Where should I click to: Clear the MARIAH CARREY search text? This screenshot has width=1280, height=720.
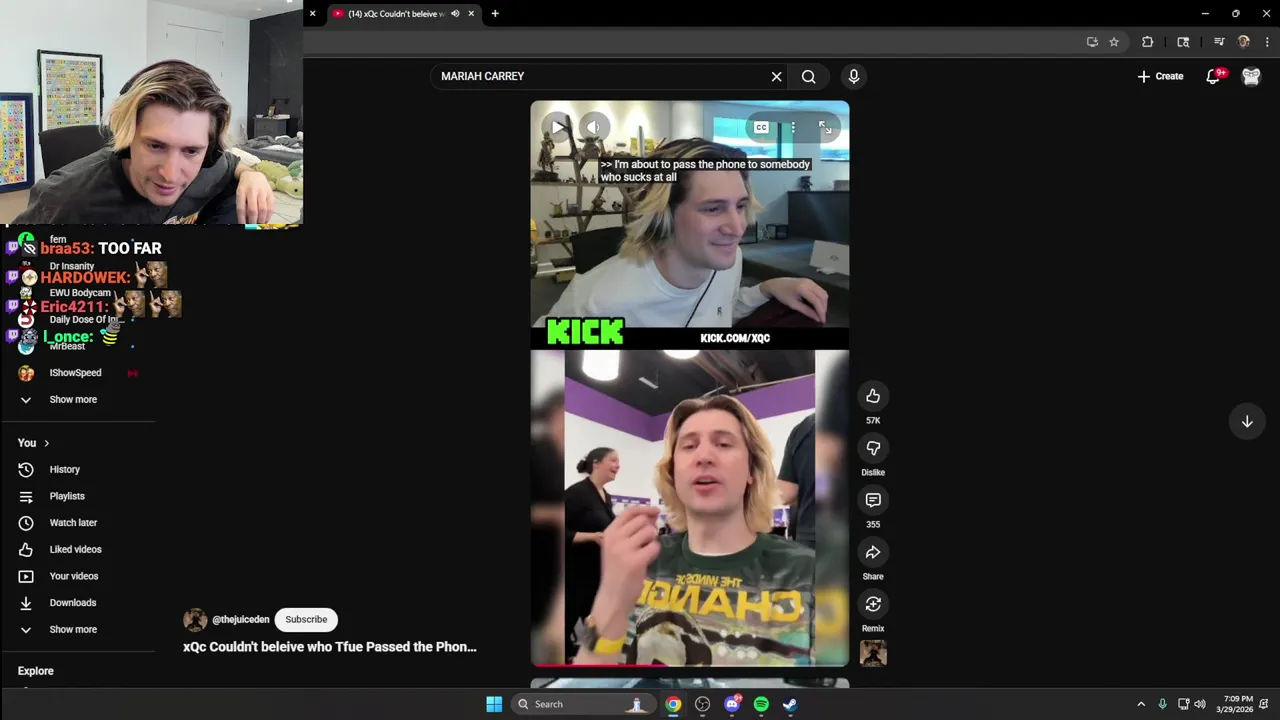[776, 76]
